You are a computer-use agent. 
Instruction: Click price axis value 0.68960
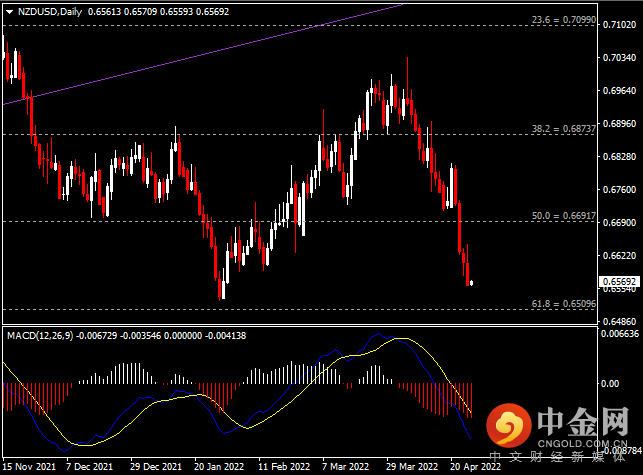pyautogui.click(x=619, y=123)
